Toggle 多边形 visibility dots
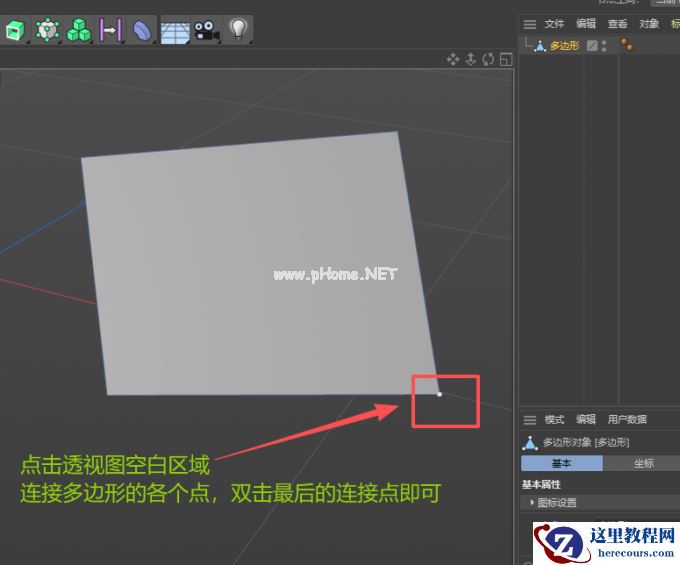680x565 pixels. 604,46
